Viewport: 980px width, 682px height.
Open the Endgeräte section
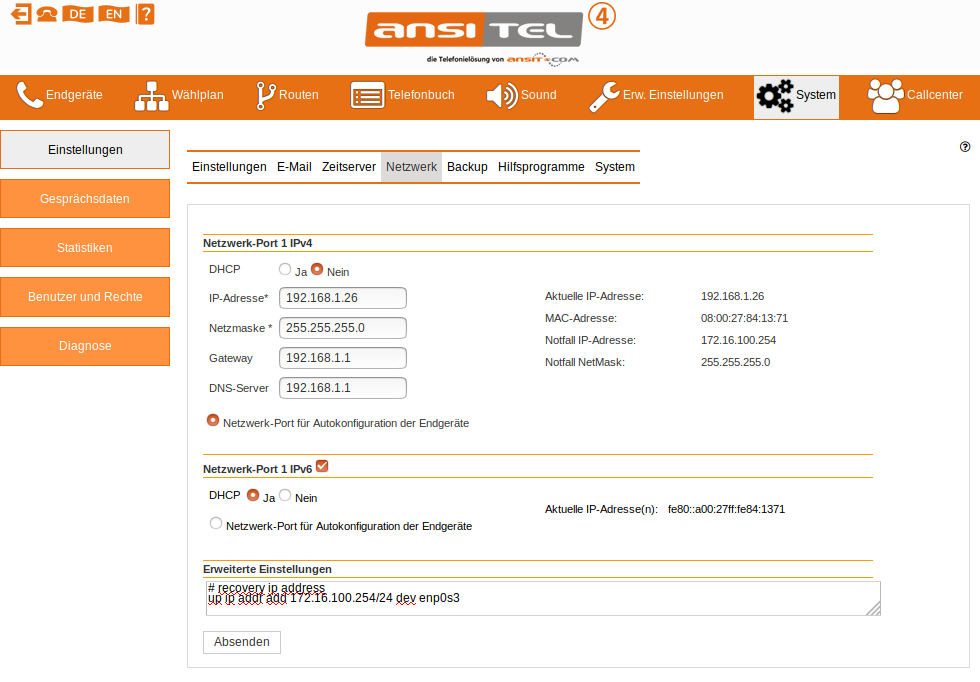click(60, 96)
